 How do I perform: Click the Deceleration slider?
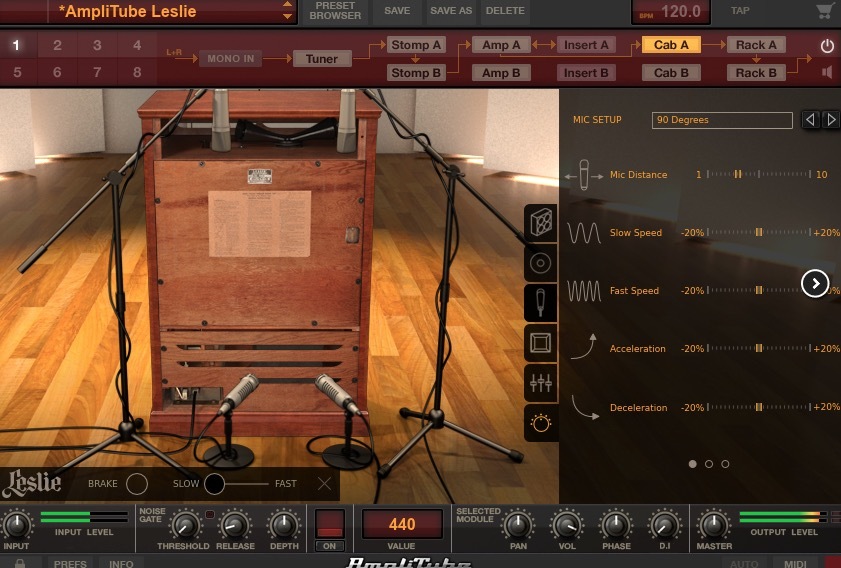pyautogui.click(x=759, y=407)
